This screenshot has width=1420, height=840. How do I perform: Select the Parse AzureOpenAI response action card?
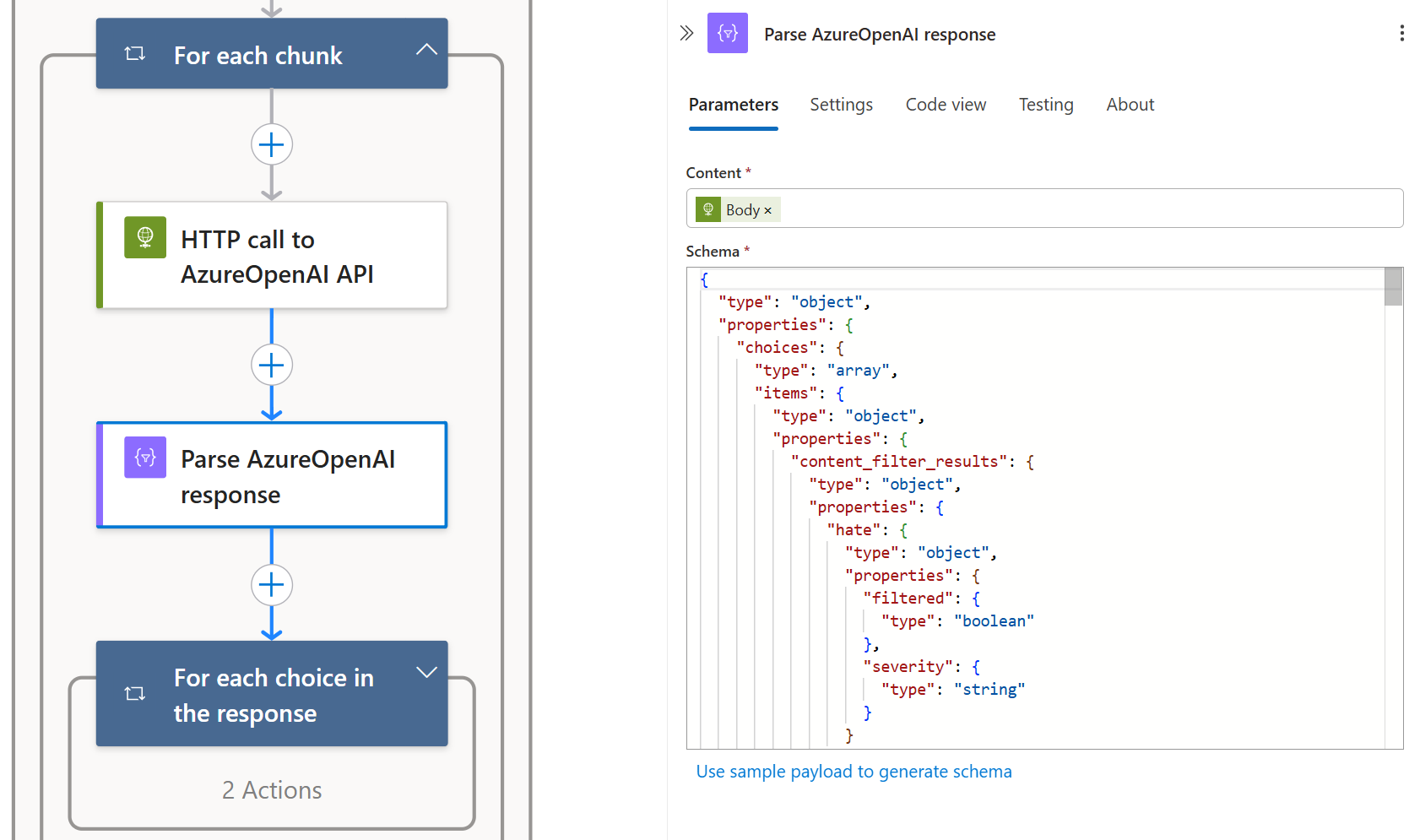272,475
